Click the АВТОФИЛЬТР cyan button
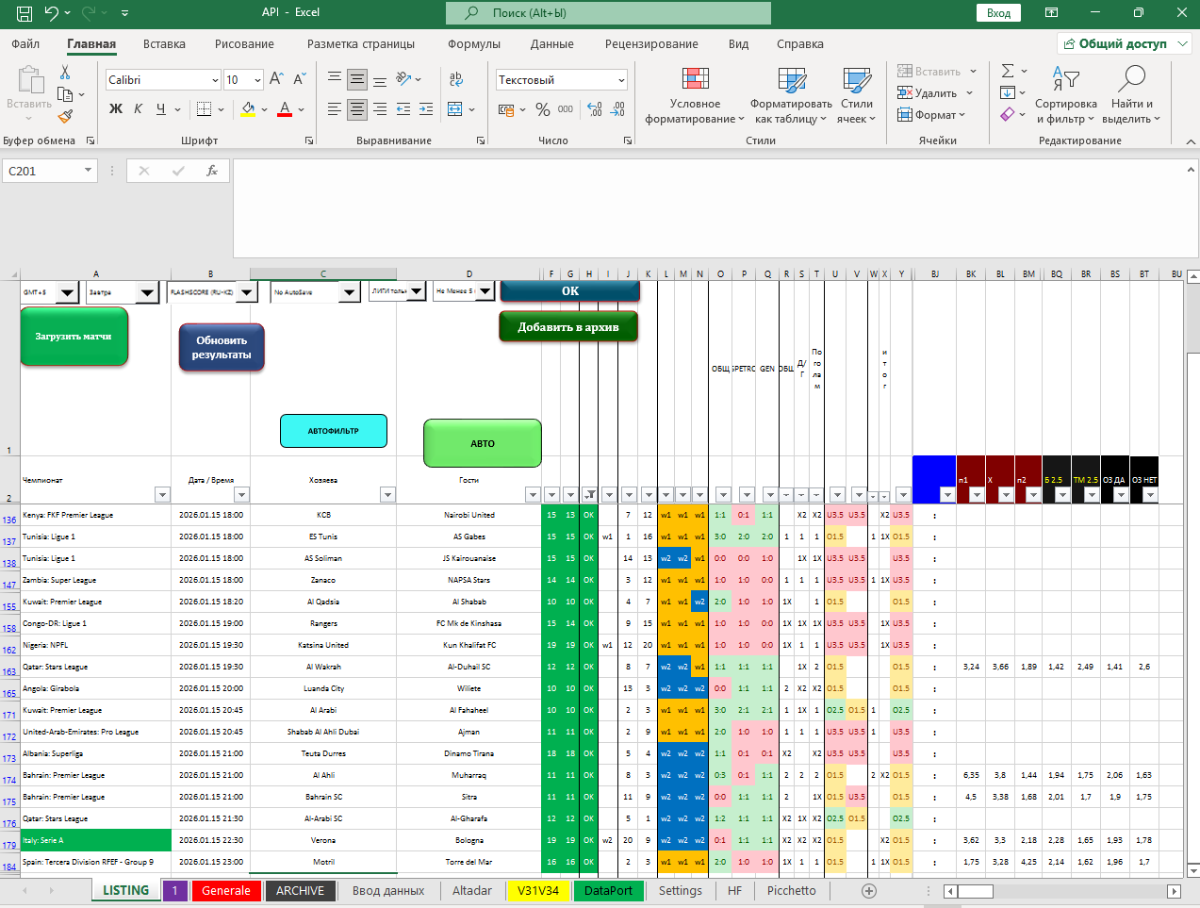The width and height of the screenshot is (1200, 908). click(333, 430)
